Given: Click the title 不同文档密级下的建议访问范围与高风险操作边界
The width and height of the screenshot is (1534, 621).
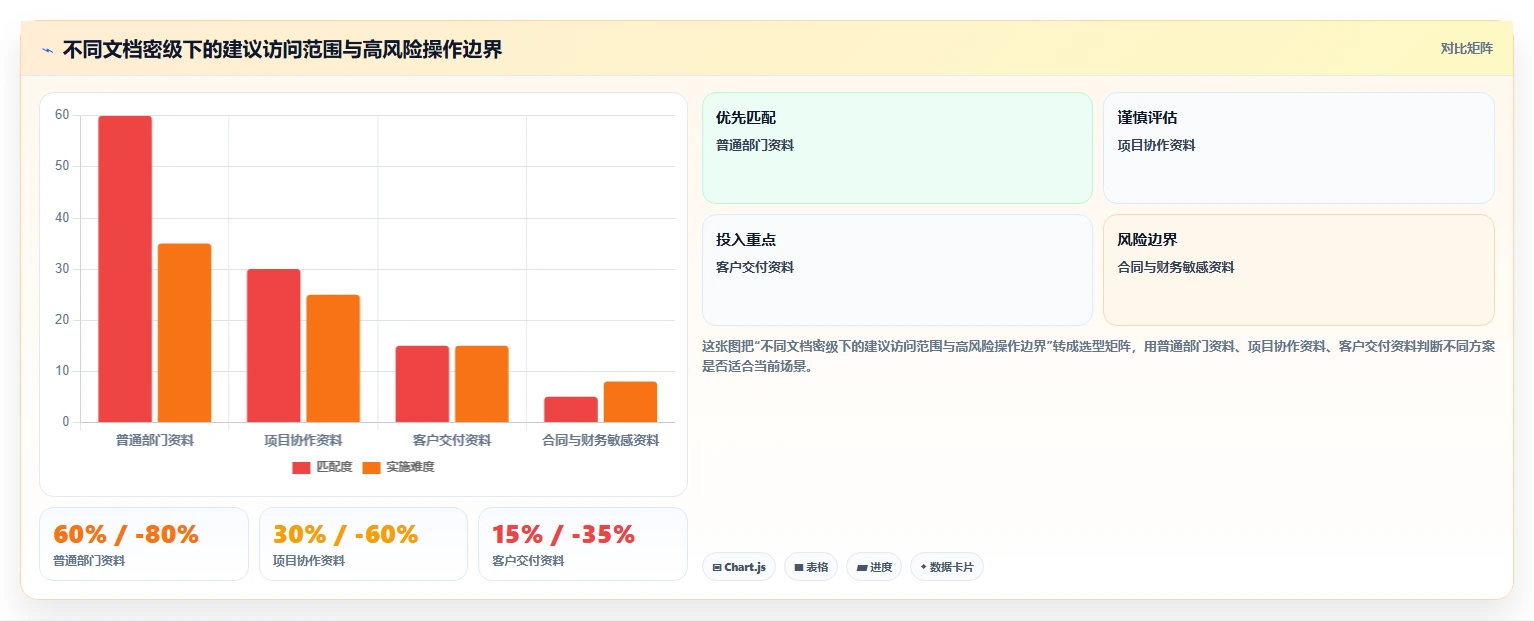Looking at the screenshot, I should [x=282, y=50].
